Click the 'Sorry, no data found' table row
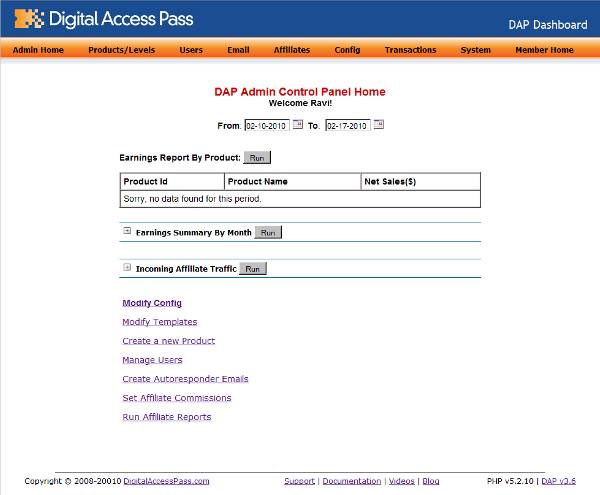Screen dimensions: 600x495 pyautogui.click(x=300, y=199)
